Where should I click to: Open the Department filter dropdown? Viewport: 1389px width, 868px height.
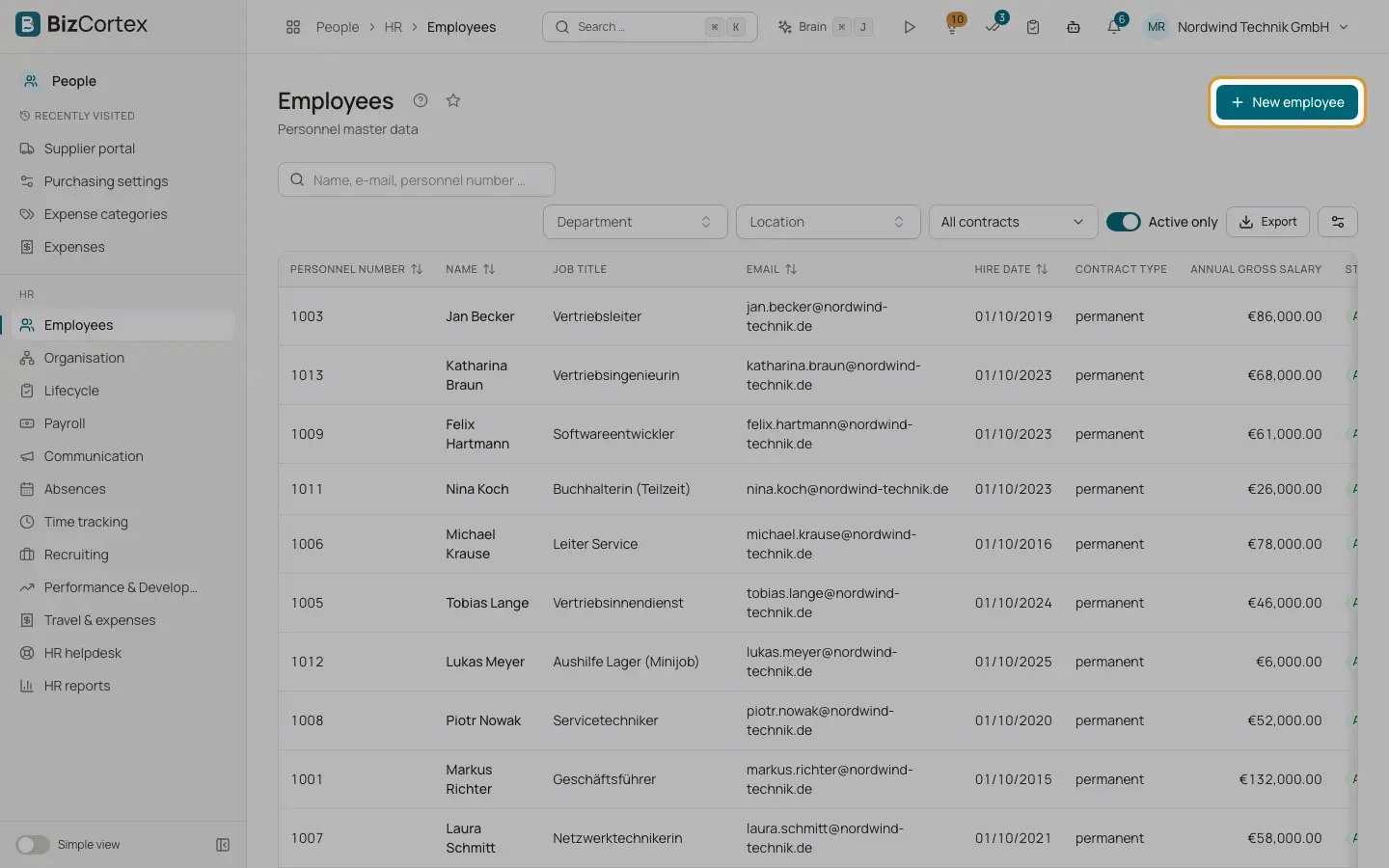click(x=636, y=222)
